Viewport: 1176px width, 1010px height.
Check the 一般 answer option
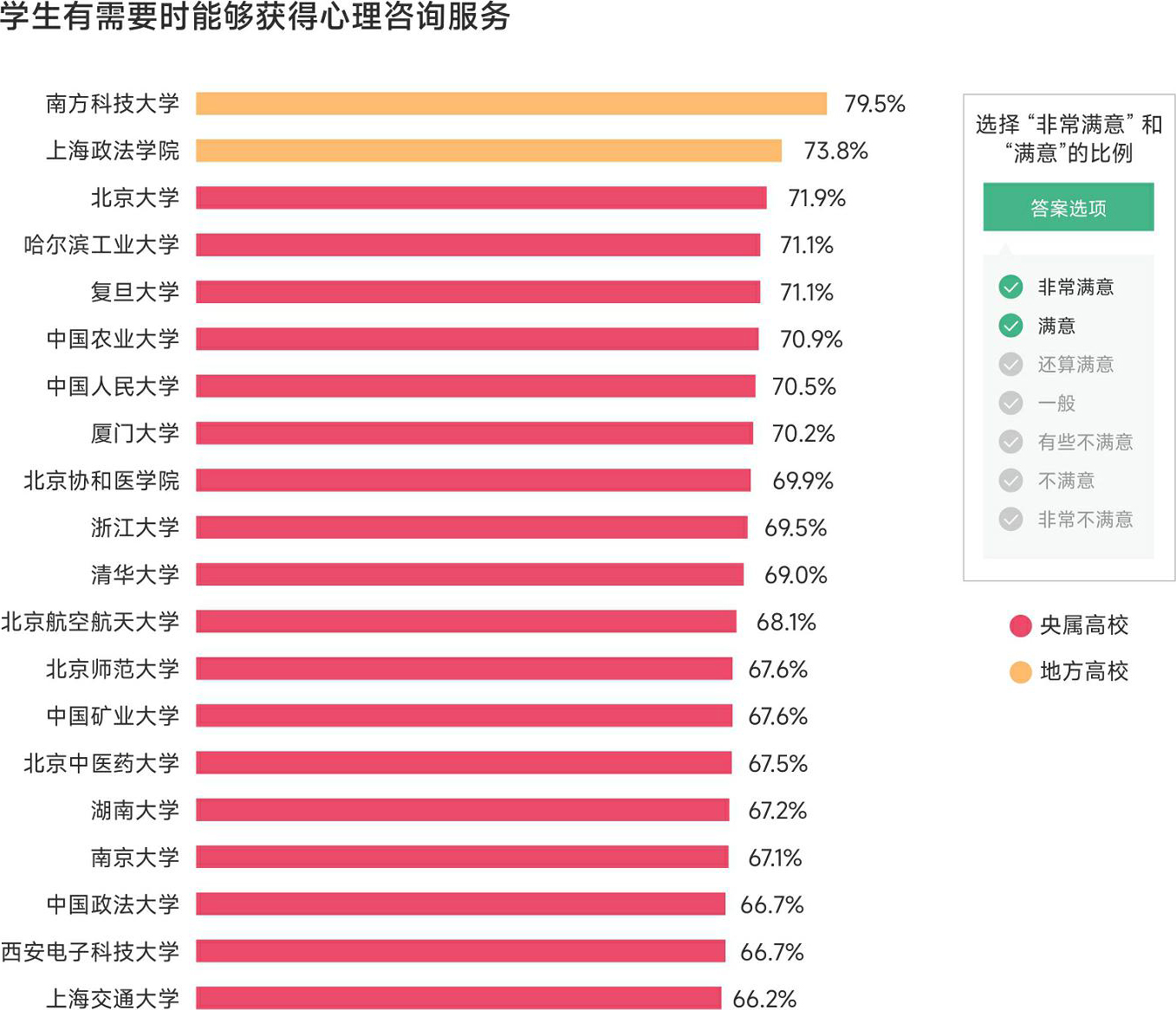(1010, 403)
